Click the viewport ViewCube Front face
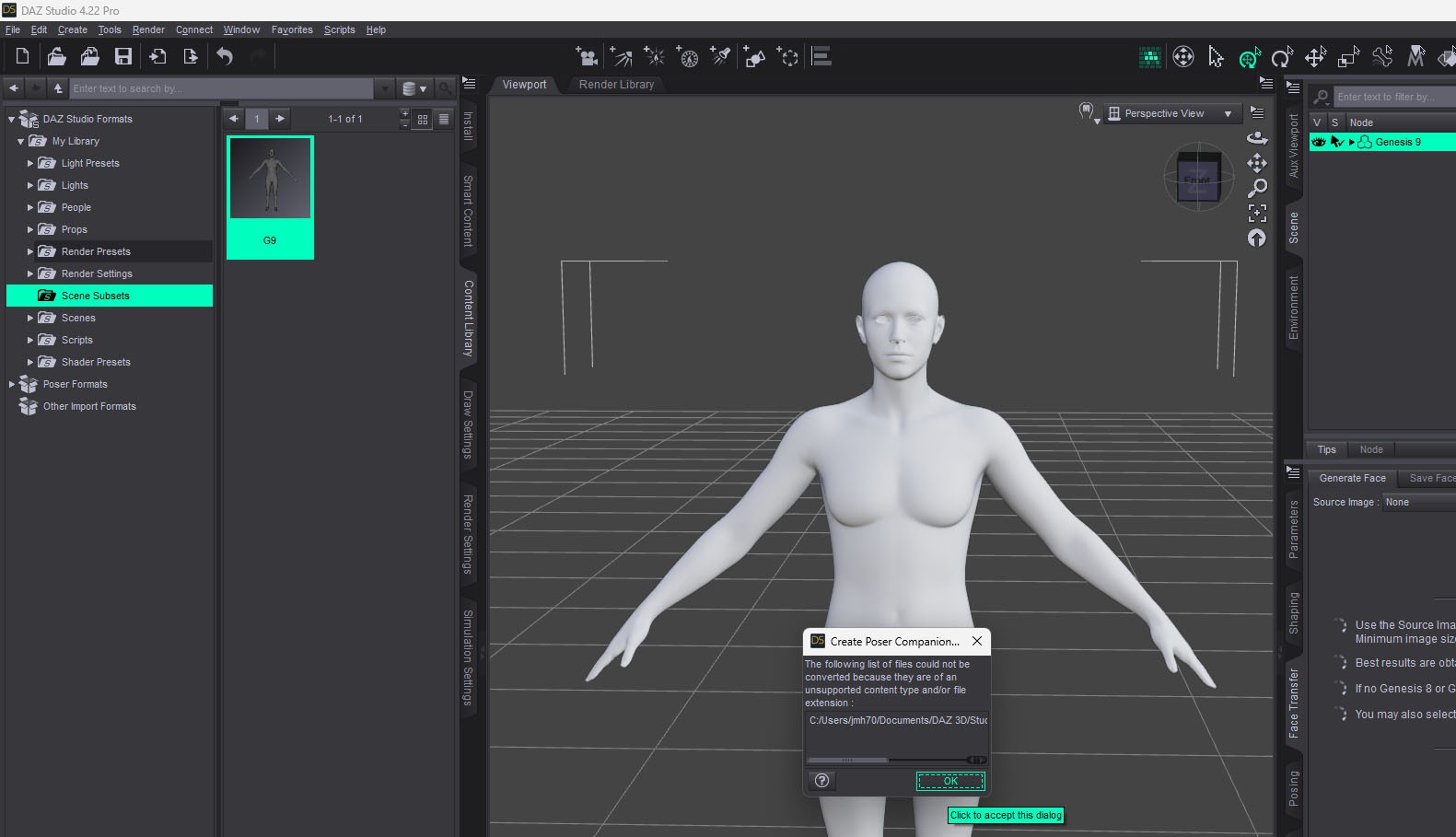Viewport: 1456px width, 837px height. click(1197, 180)
